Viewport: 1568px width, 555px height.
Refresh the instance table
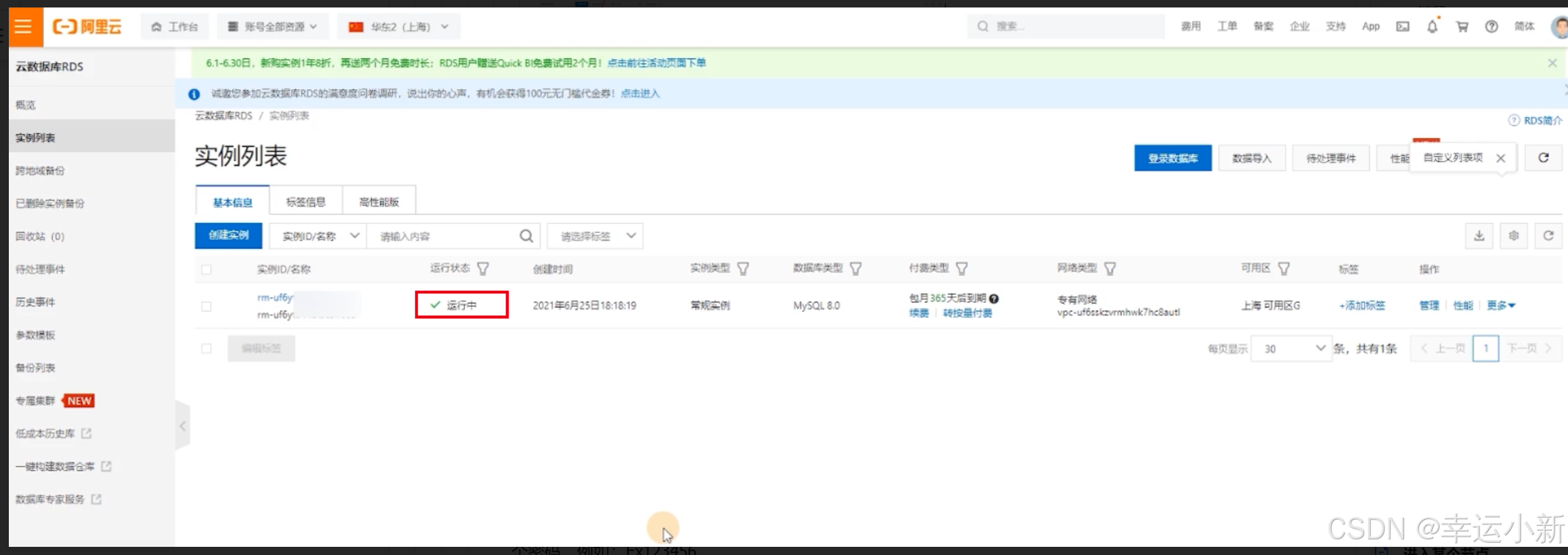point(1548,236)
